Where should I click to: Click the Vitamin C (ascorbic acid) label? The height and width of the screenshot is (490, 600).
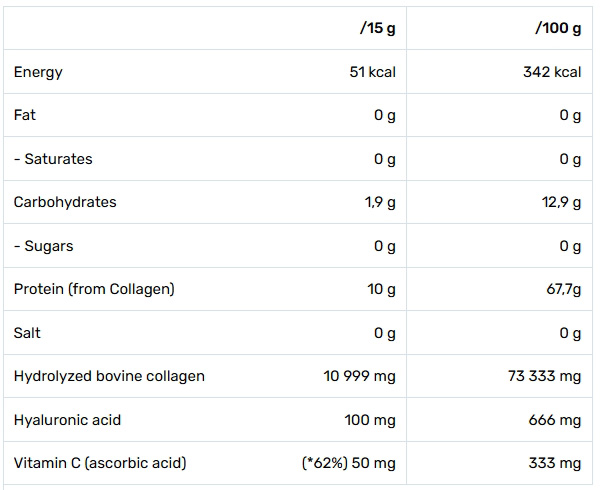[100, 463]
